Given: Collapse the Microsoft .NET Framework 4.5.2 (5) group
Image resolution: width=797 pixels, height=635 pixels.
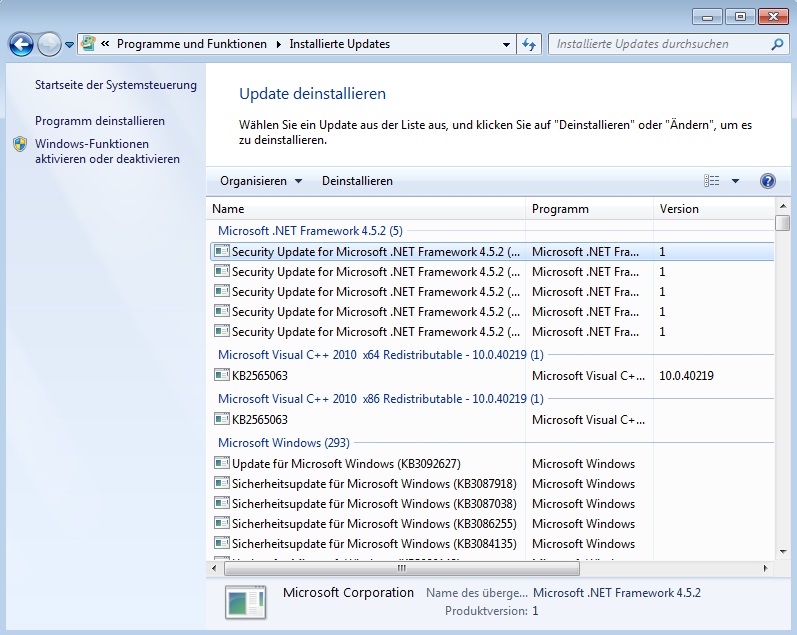Looking at the screenshot, I should [x=310, y=231].
